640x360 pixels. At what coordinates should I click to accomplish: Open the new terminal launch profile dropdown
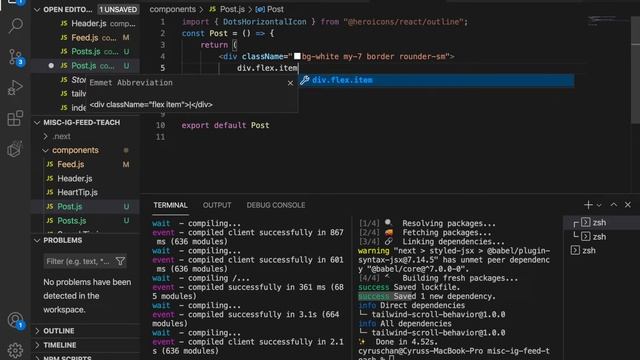[599, 205]
